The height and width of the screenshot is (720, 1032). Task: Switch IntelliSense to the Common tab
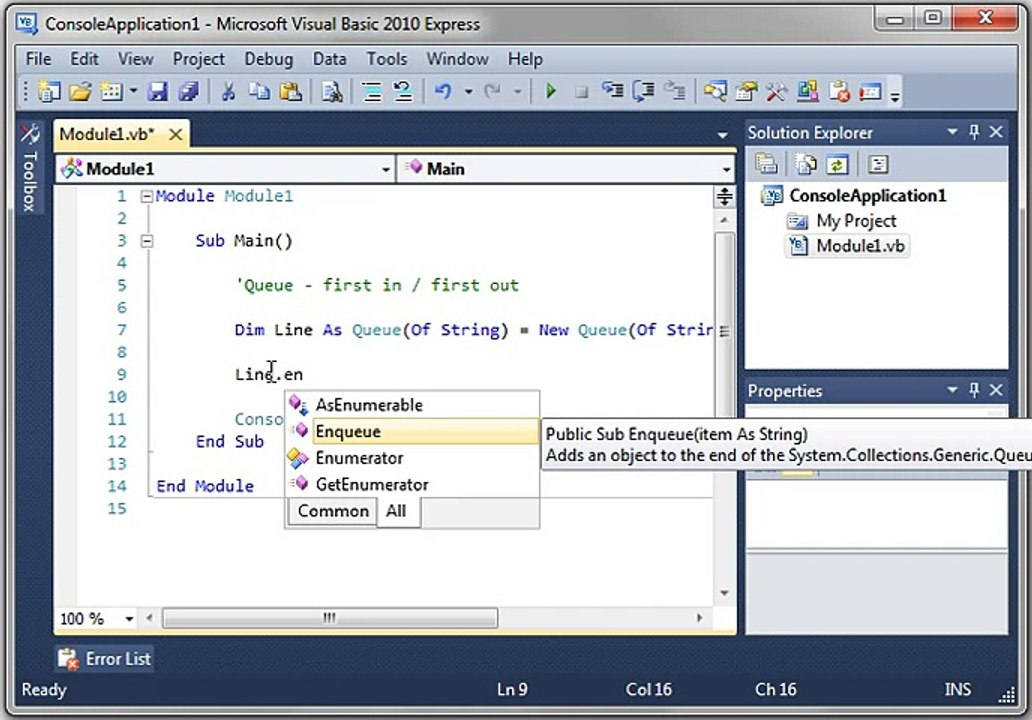(333, 511)
